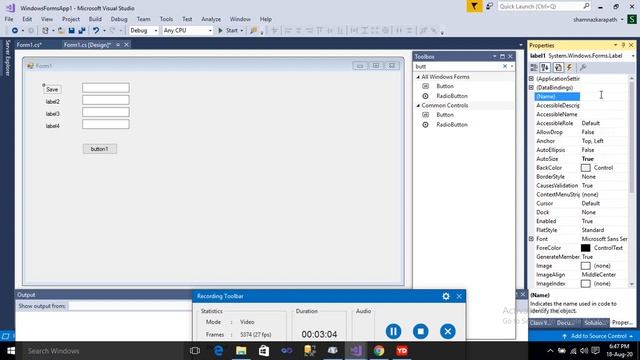640x360 pixels.
Task: Click the Properties page icon in Properties
Action: 558,68
